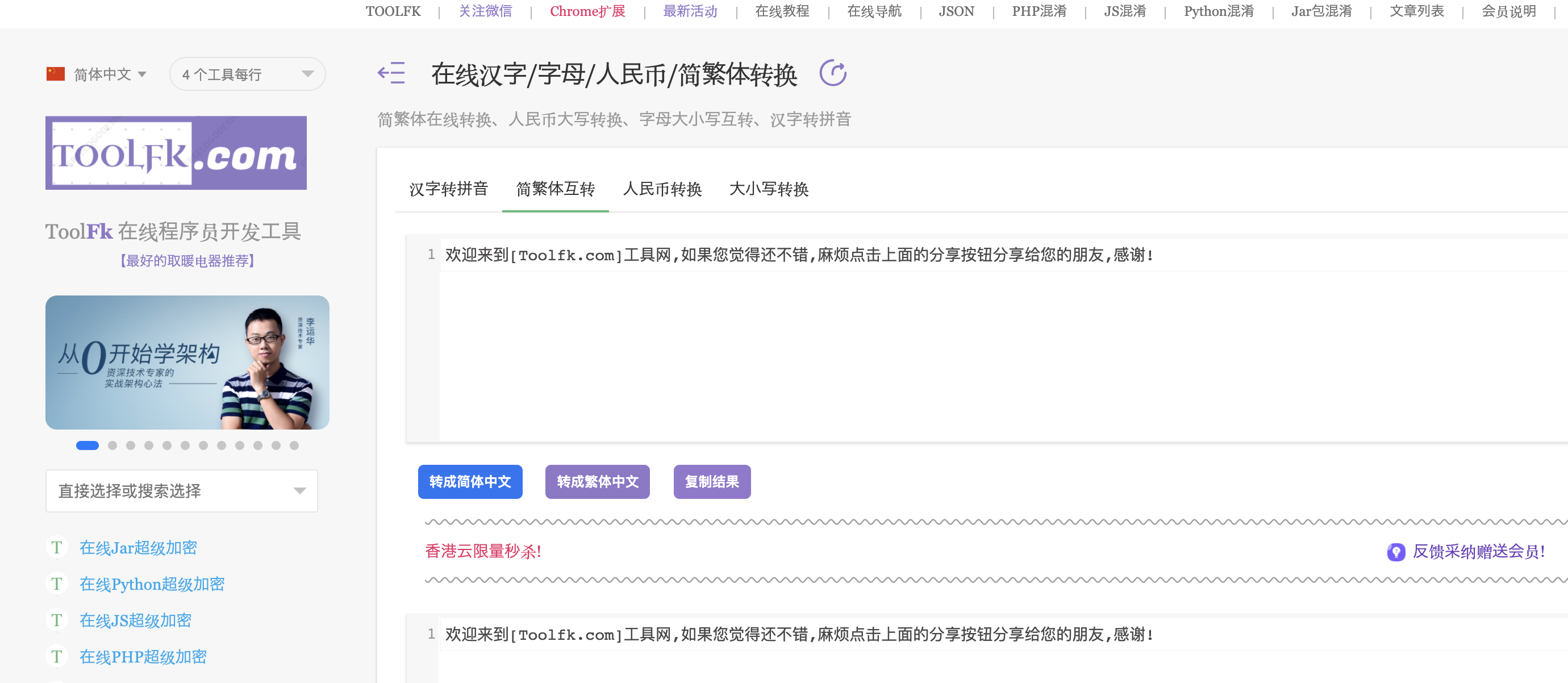Click the refresh icon next to the title
1568x683 pixels.
(834, 72)
